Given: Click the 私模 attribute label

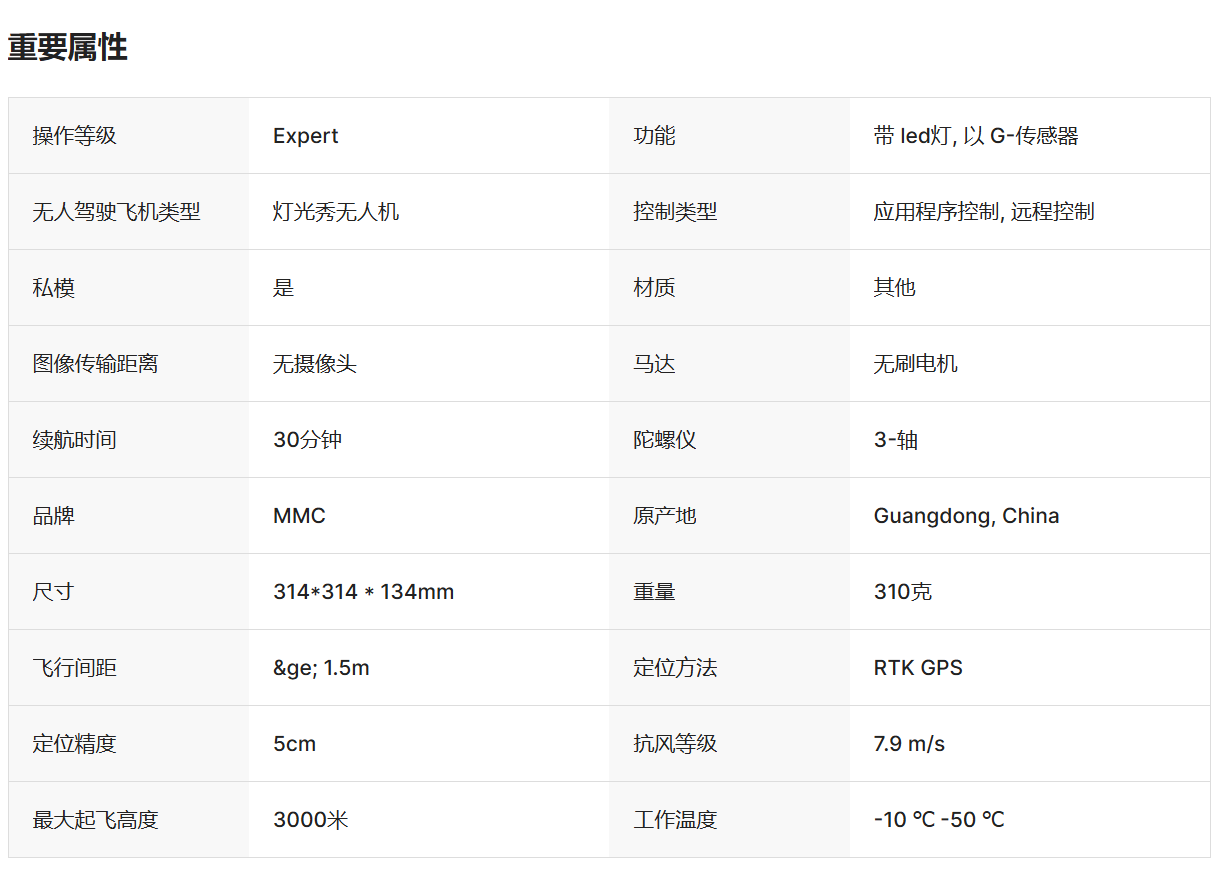Looking at the screenshot, I should pyautogui.click(x=54, y=288).
